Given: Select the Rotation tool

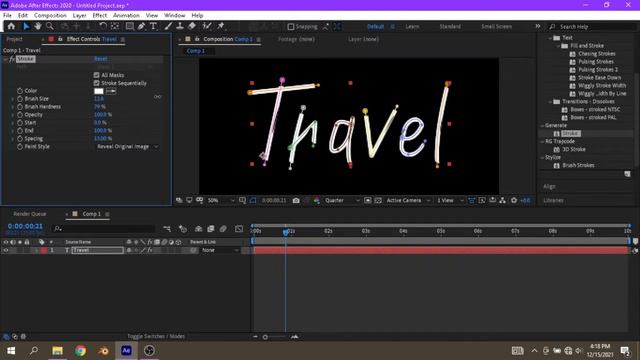Looking at the screenshot, I should pos(103,26).
